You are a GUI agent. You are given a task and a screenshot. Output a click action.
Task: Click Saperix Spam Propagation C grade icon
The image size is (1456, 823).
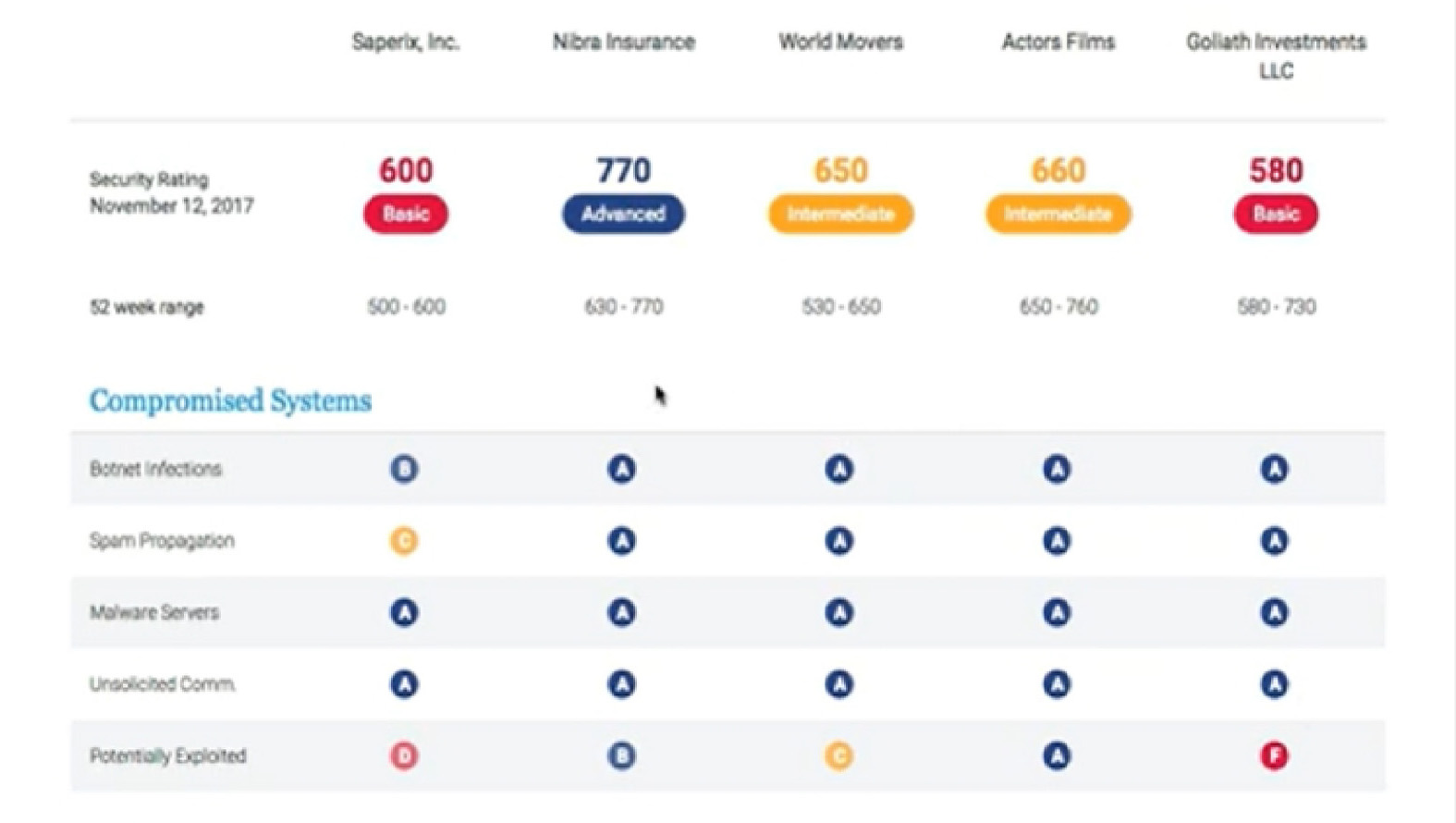[404, 541]
